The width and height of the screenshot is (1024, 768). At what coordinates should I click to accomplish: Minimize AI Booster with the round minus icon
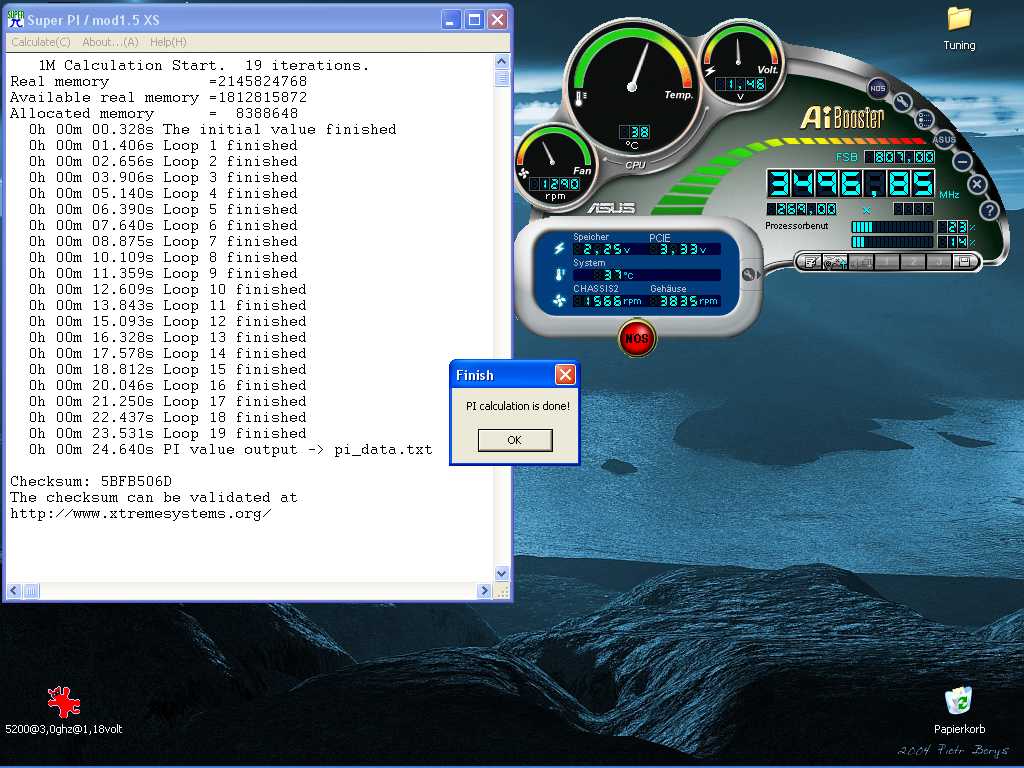pos(961,161)
